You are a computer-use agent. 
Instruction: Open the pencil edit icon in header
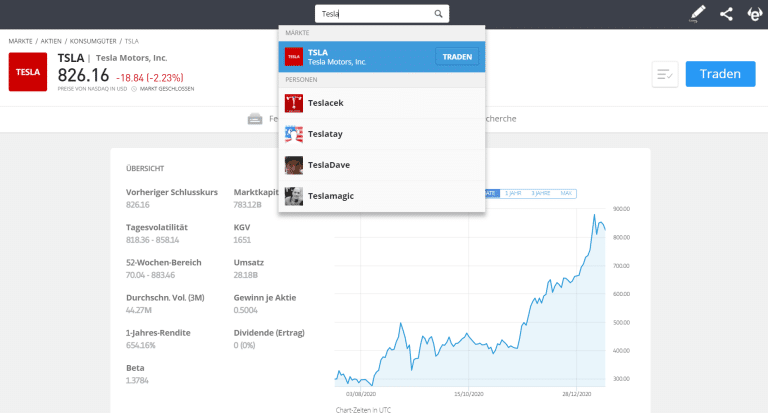pos(698,14)
